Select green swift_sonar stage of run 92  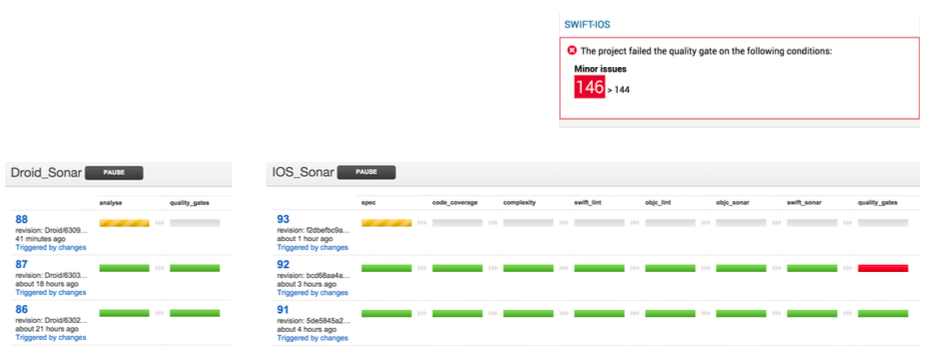pyautogui.click(x=812, y=268)
